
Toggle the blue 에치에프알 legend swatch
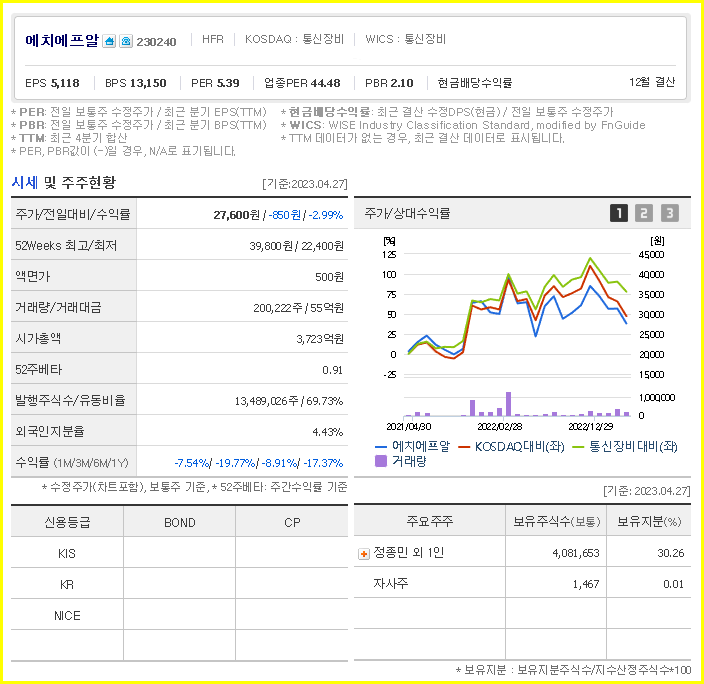tap(381, 447)
